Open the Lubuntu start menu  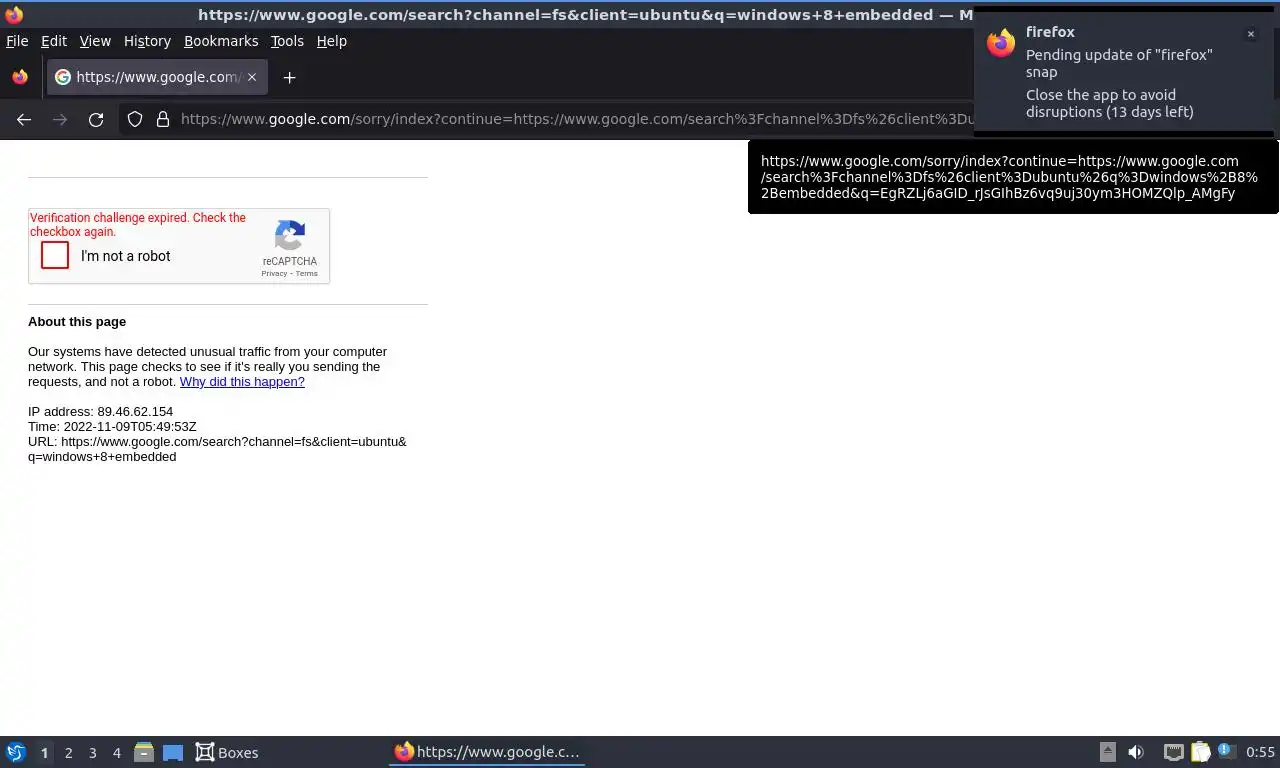16,752
